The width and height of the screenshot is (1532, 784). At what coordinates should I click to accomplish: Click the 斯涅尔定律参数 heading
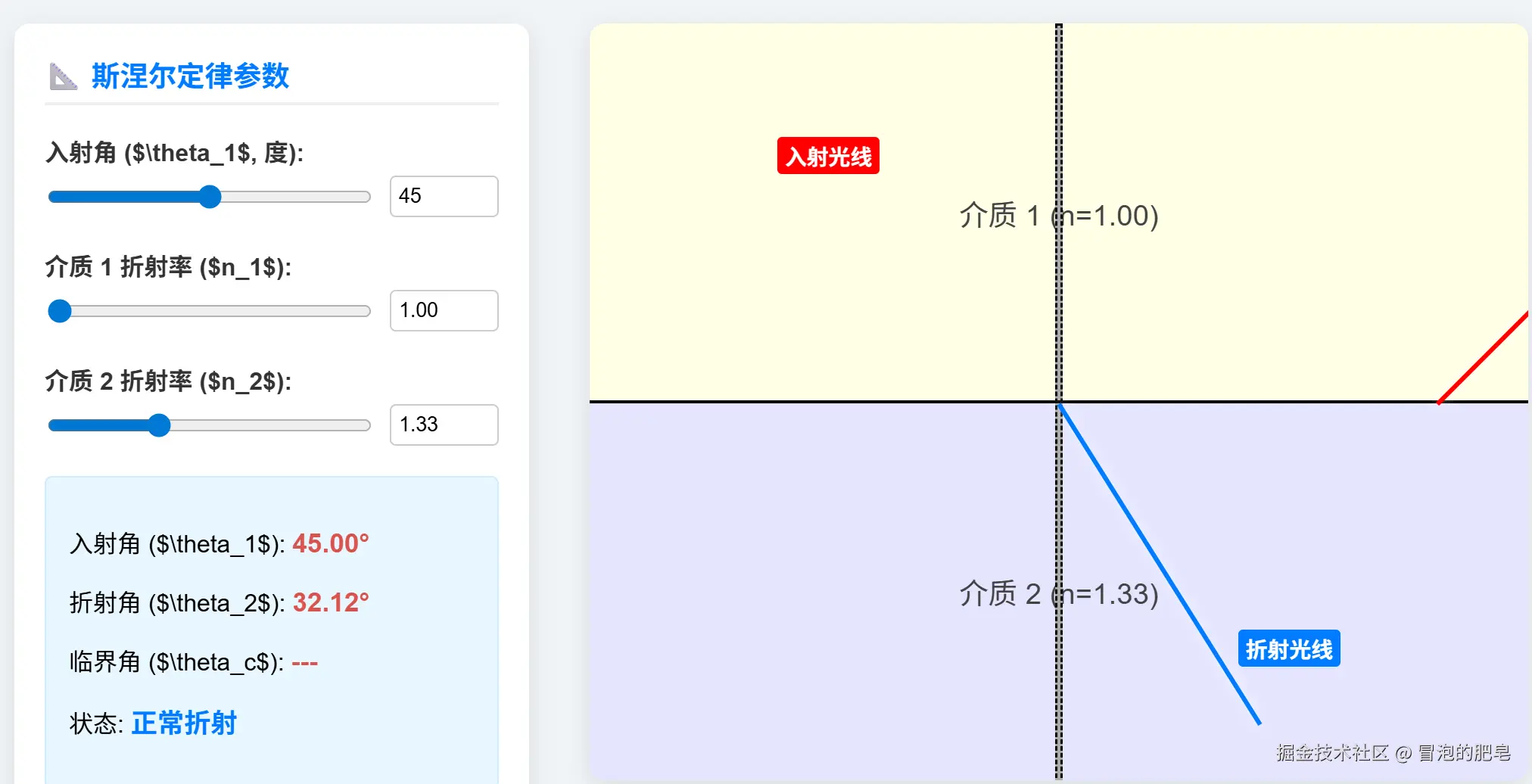[190, 76]
